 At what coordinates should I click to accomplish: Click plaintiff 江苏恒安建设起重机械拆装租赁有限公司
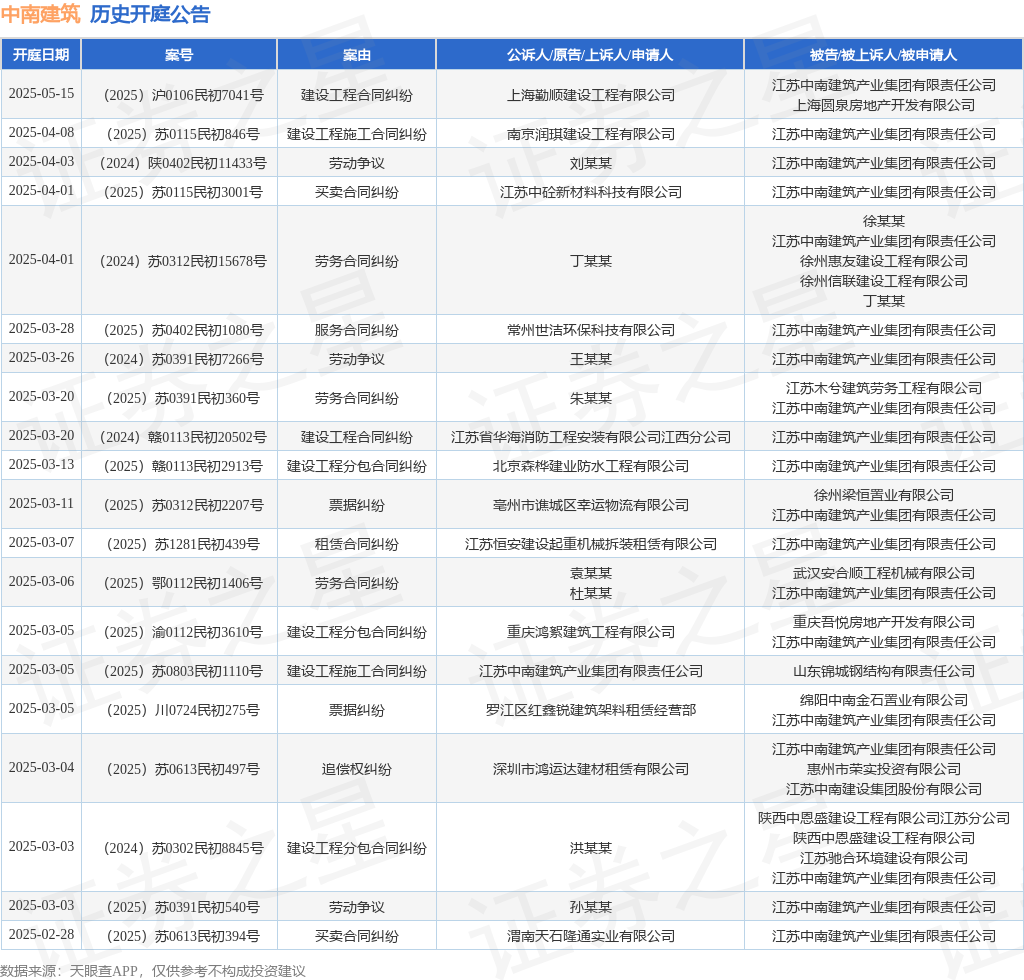[x=590, y=544]
